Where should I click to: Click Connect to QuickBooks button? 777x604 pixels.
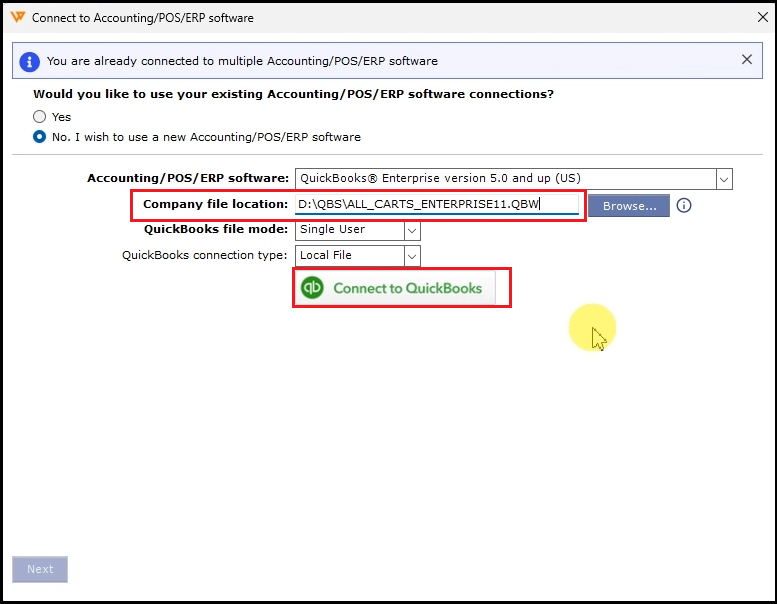pyautogui.click(x=395, y=288)
